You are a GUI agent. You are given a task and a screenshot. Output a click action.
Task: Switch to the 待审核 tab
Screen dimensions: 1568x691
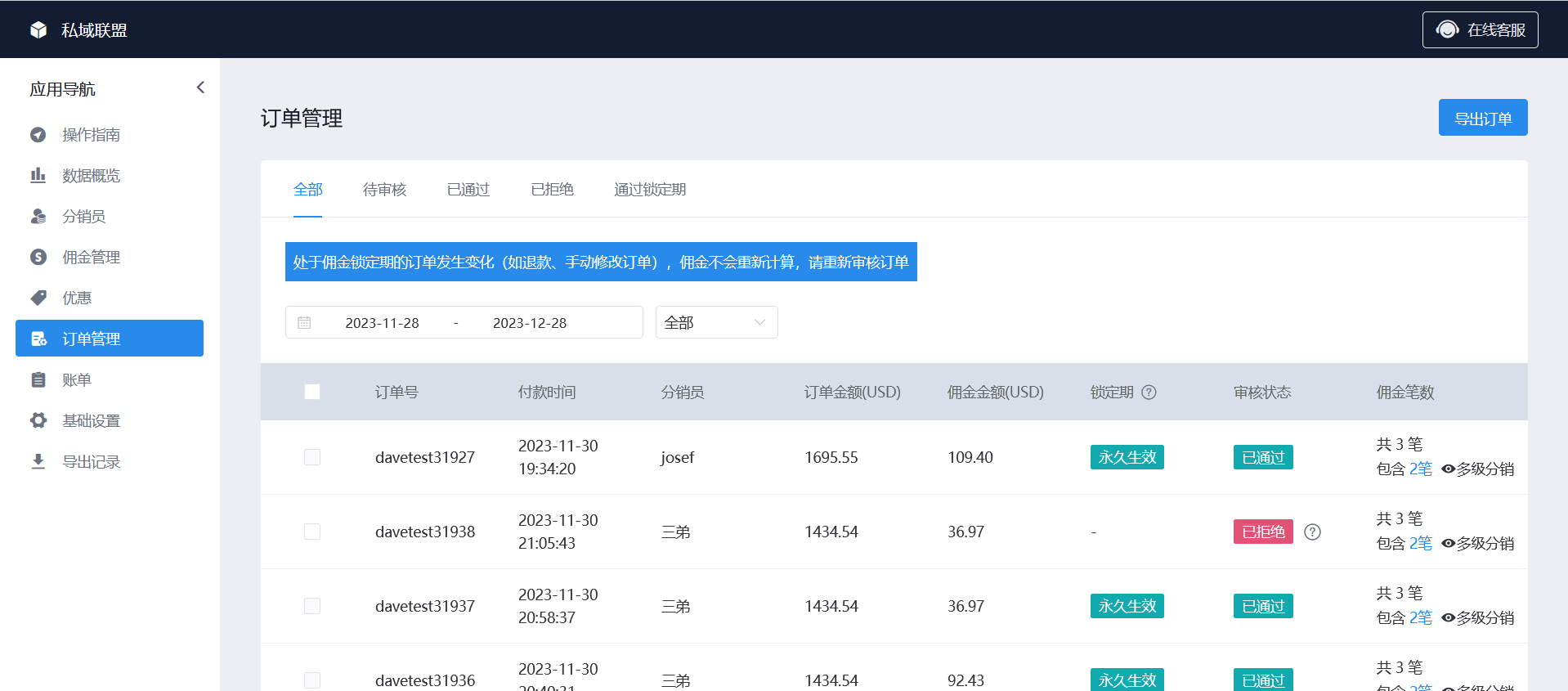point(384,190)
